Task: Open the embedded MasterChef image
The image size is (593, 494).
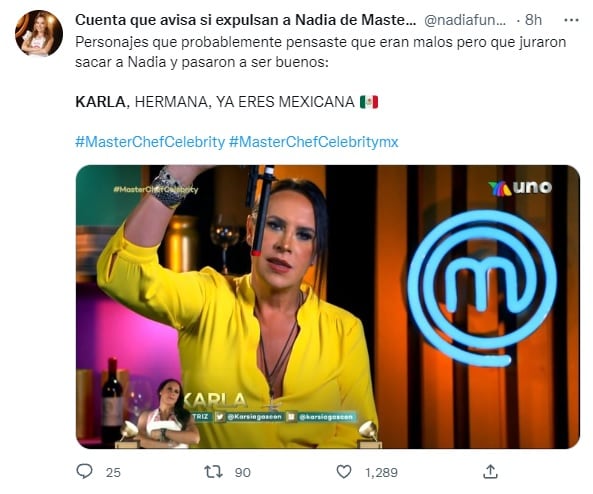Action: tap(328, 307)
